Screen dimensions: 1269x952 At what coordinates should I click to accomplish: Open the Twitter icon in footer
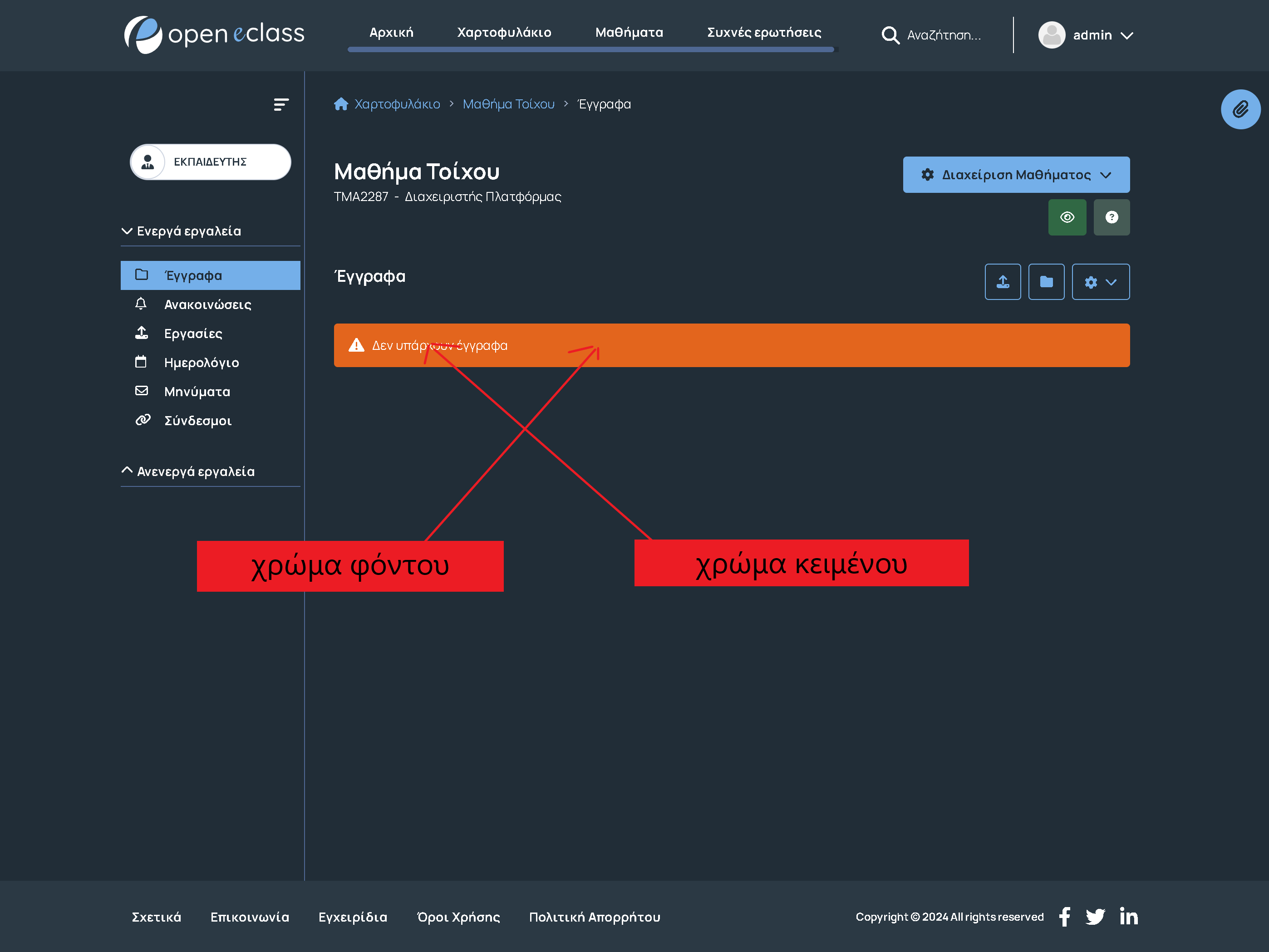click(x=1095, y=917)
